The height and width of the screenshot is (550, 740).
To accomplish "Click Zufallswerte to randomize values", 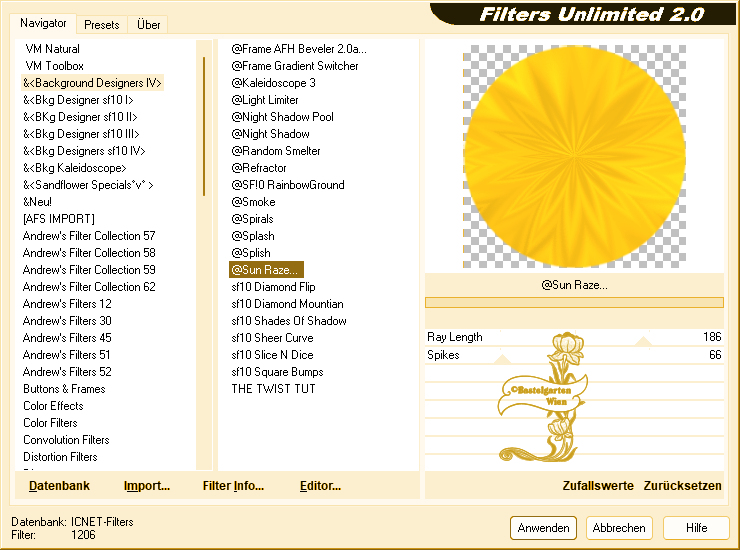I will tap(598, 485).
